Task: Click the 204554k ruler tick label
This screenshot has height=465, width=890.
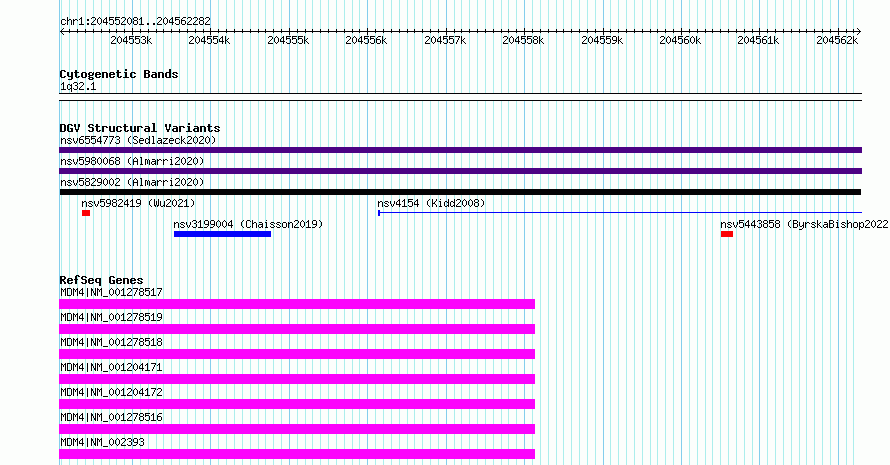Action: click(x=209, y=40)
